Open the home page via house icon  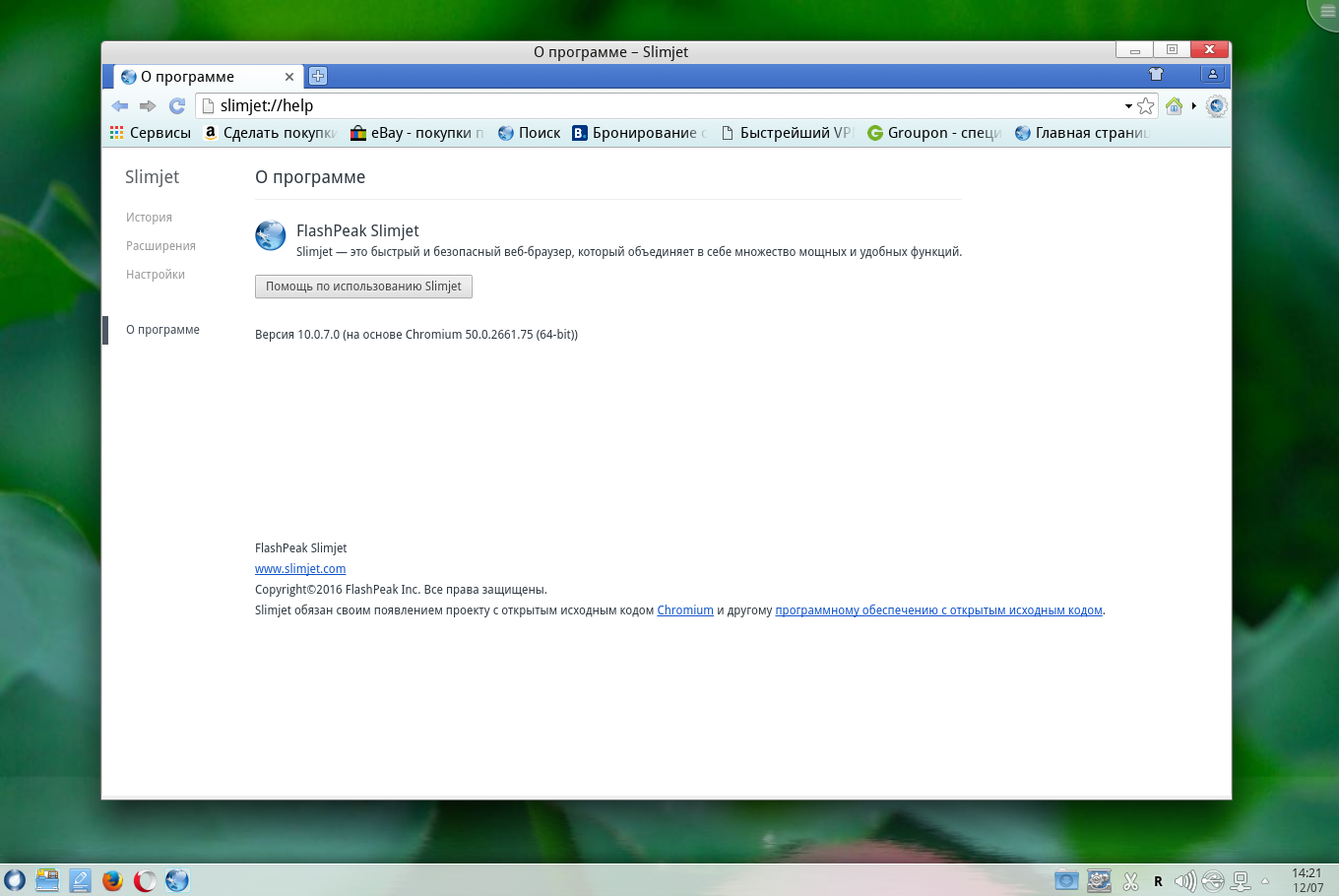click(x=1174, y=105)
